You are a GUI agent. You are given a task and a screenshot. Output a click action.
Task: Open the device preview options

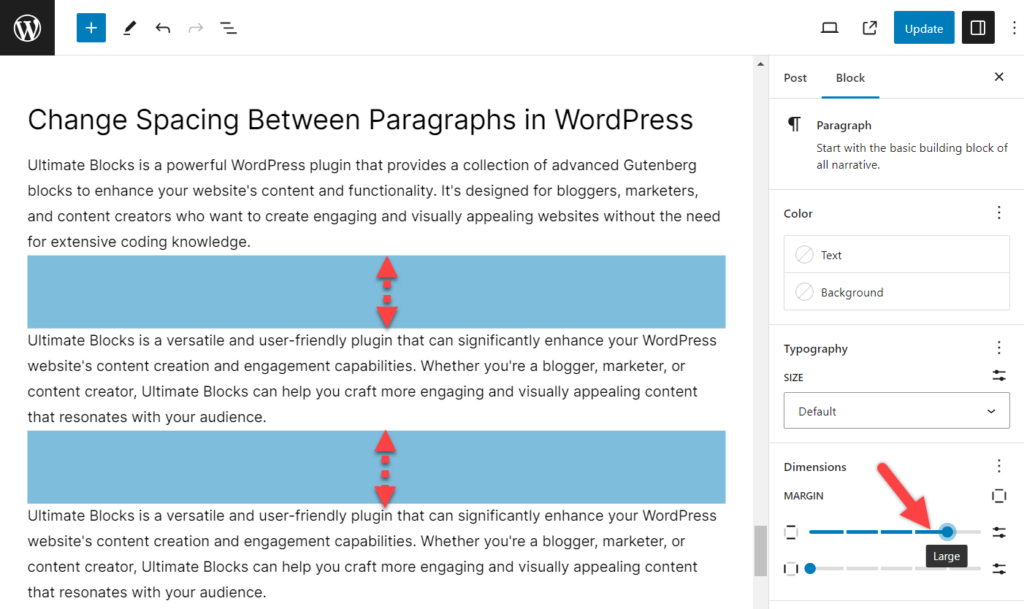point(829,27)
